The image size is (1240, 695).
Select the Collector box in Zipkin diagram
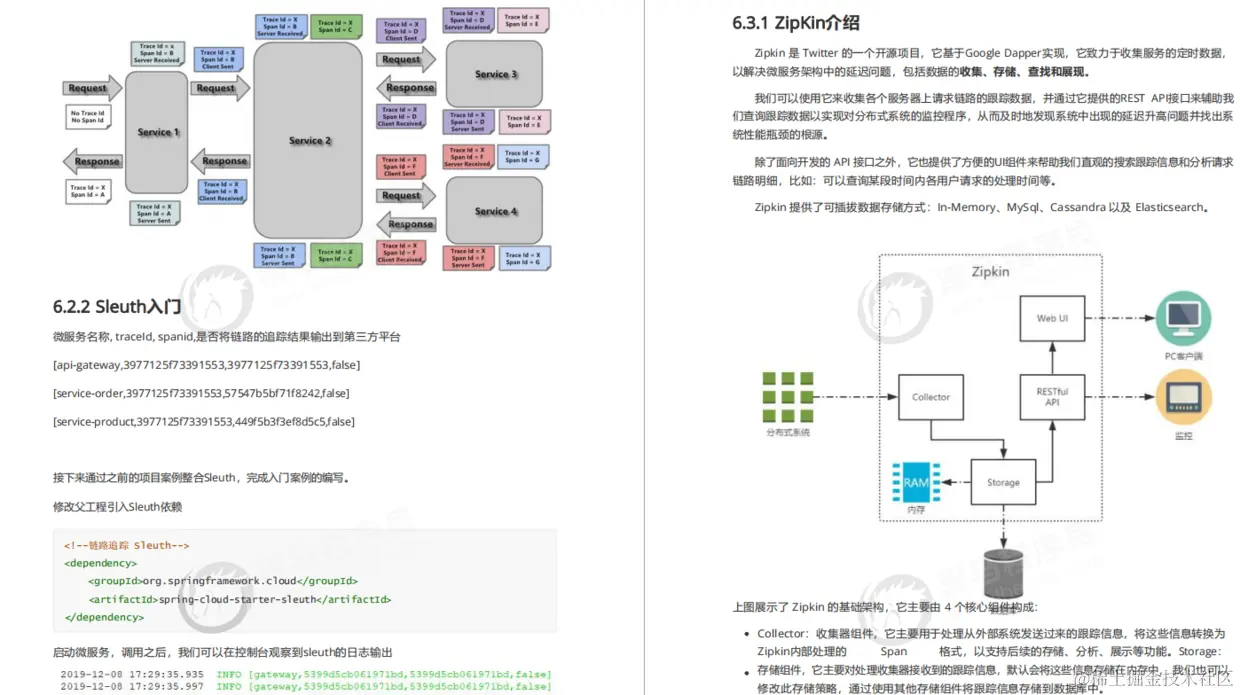930,397
